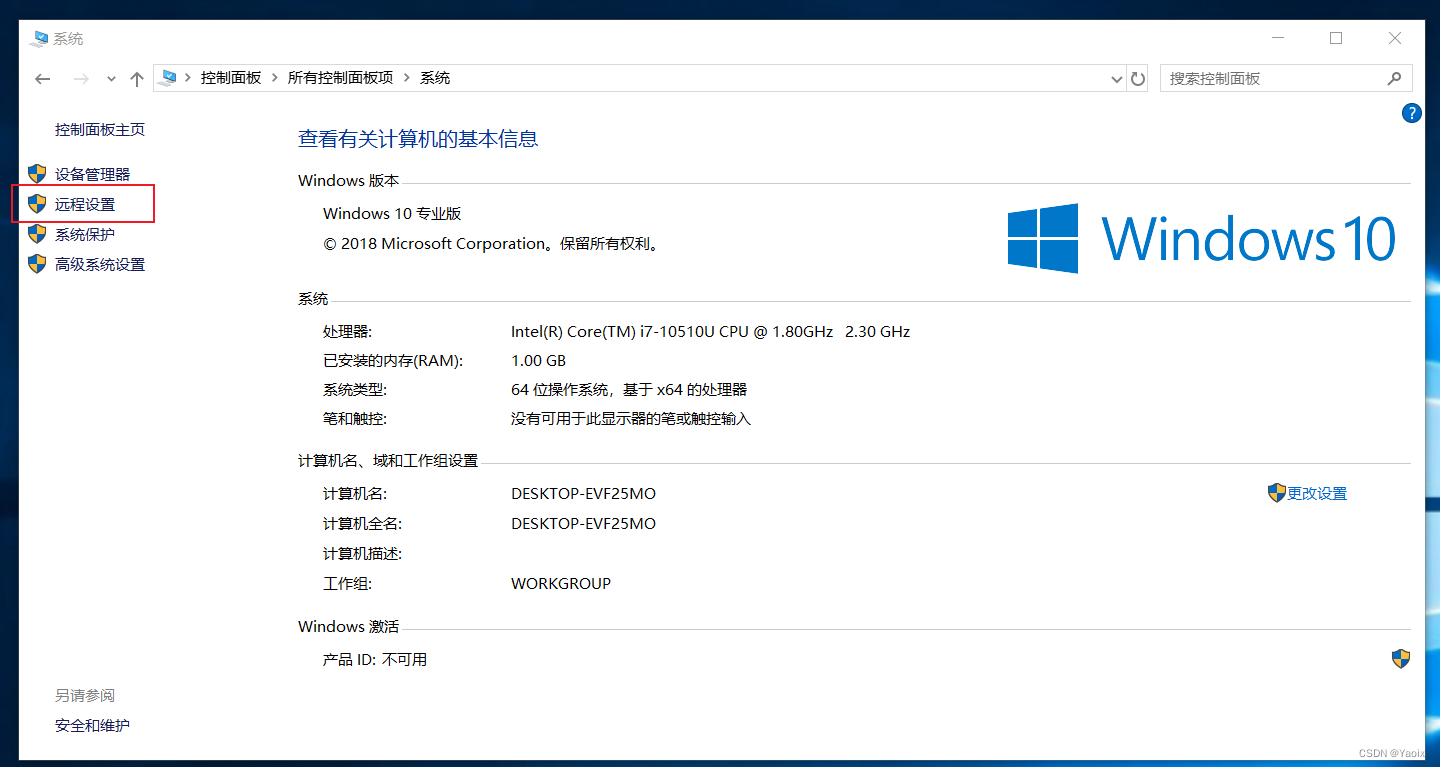Click 查看有关计算机的基本信息 heading
Image resolution: width=1440 pixels, height=767 pixels.
pyautogui.click(x=418, y=139)
